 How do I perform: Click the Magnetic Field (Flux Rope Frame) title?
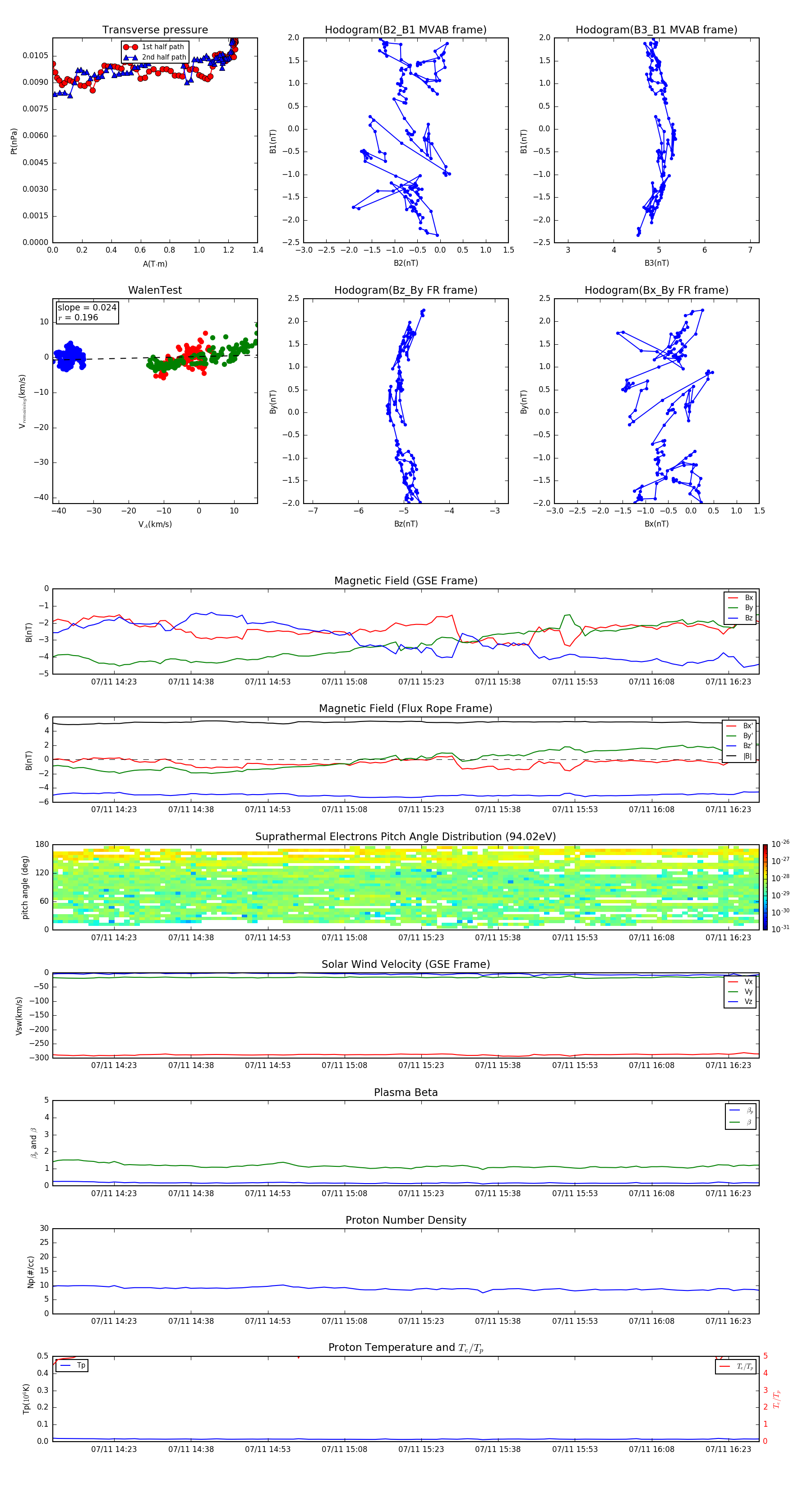(x=406, y=709)
